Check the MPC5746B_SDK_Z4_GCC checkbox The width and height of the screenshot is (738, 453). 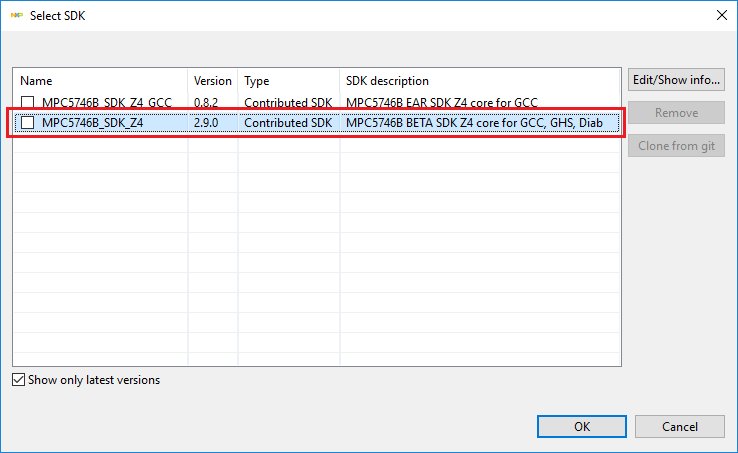coord(28,102)
